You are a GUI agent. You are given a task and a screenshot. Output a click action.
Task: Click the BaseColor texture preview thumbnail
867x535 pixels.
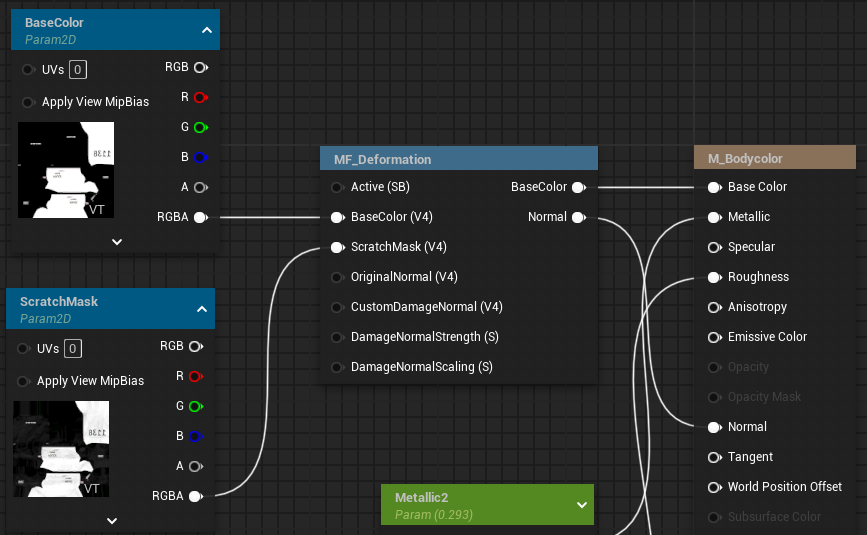(66, 170)
